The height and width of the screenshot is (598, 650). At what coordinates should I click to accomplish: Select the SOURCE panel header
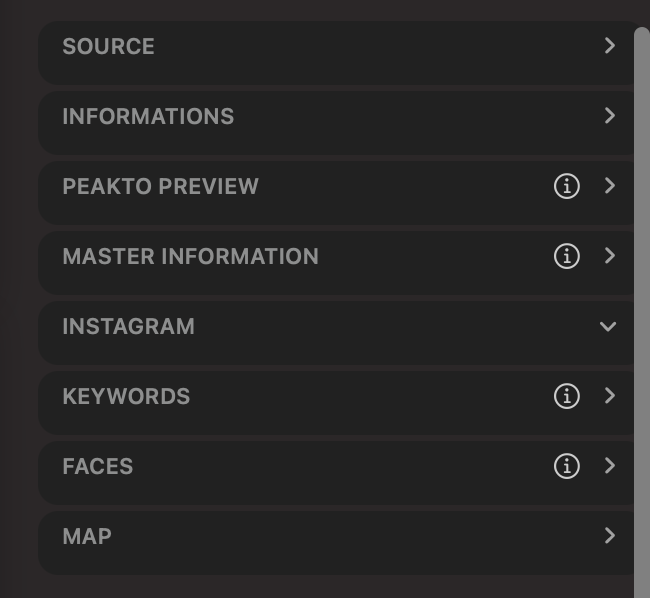[x=337, y=53]
